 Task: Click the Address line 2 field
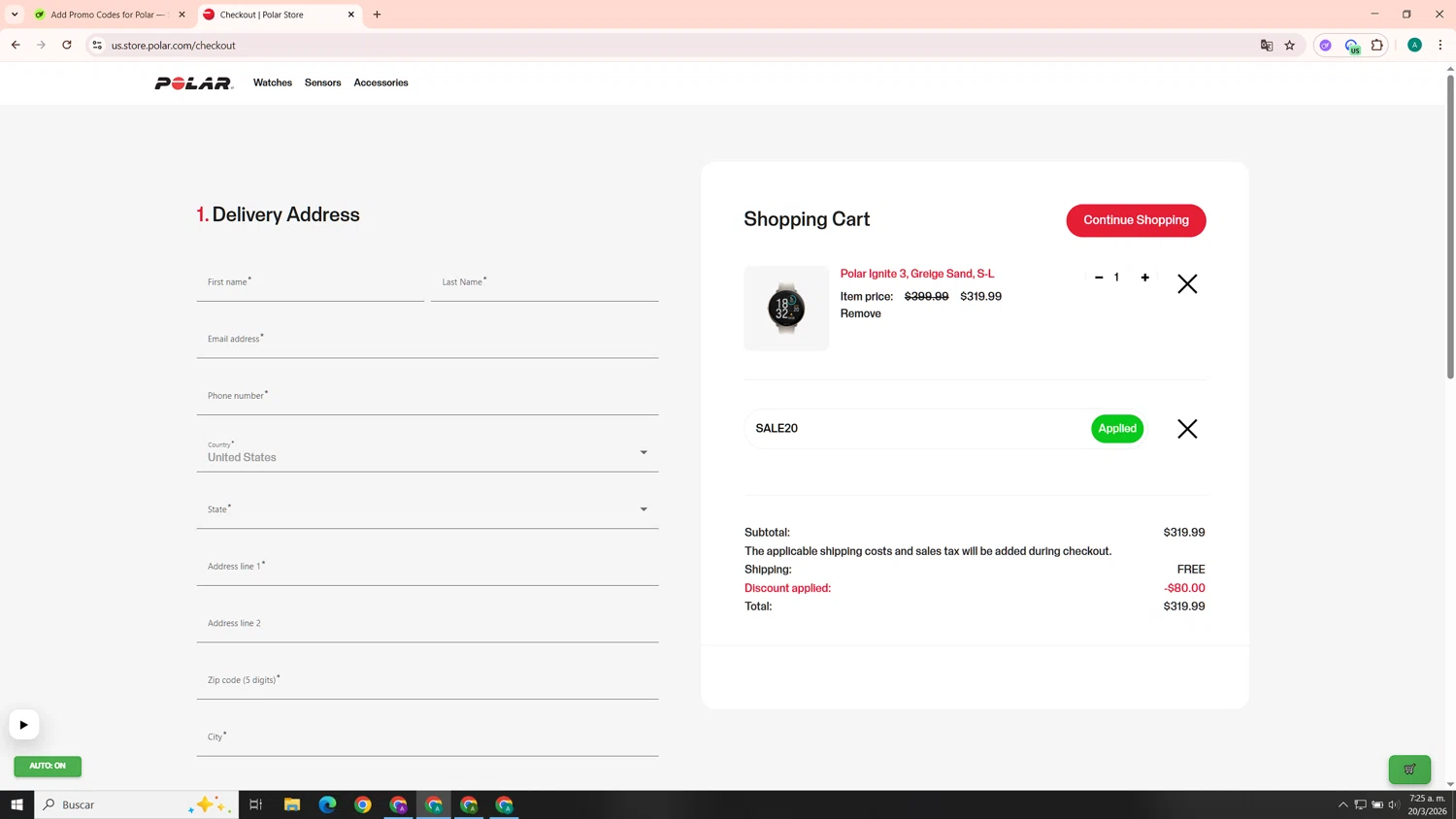[427, 623]
